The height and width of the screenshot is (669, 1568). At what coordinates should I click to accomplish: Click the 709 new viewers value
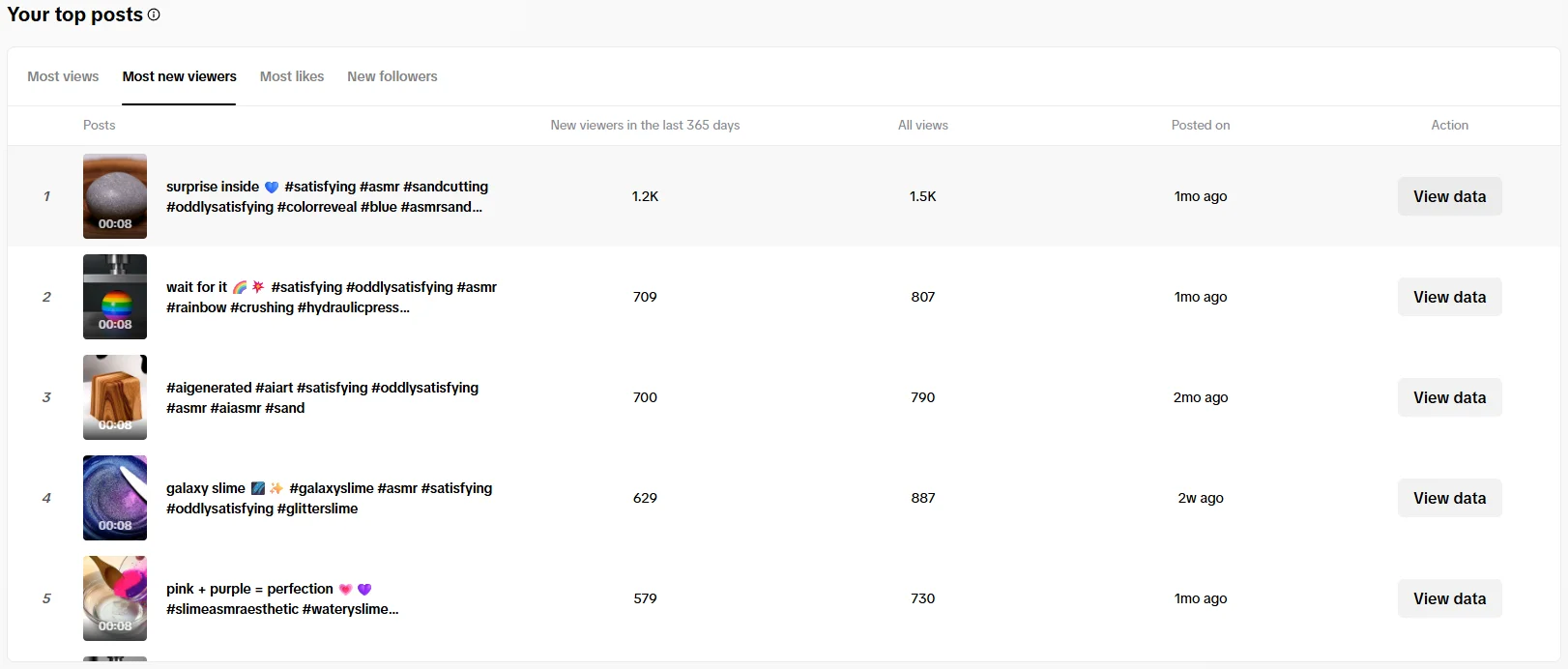pyautogui.click(x=645, y=297)
